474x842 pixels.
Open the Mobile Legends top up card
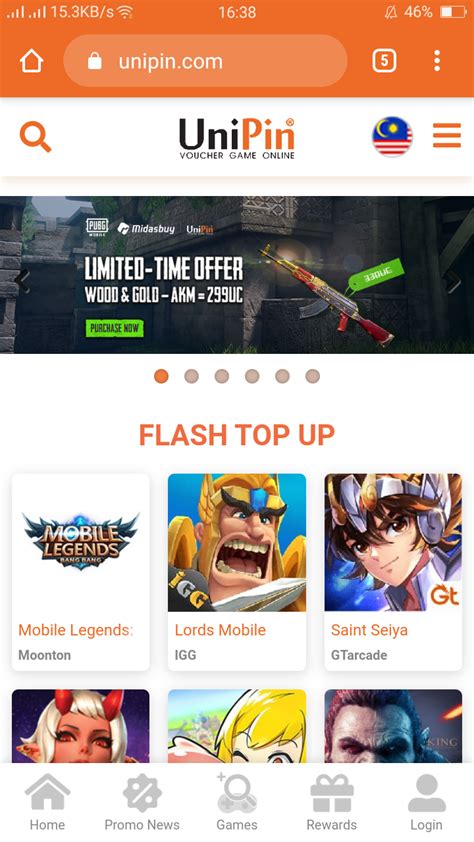click(x=81, y=572)
